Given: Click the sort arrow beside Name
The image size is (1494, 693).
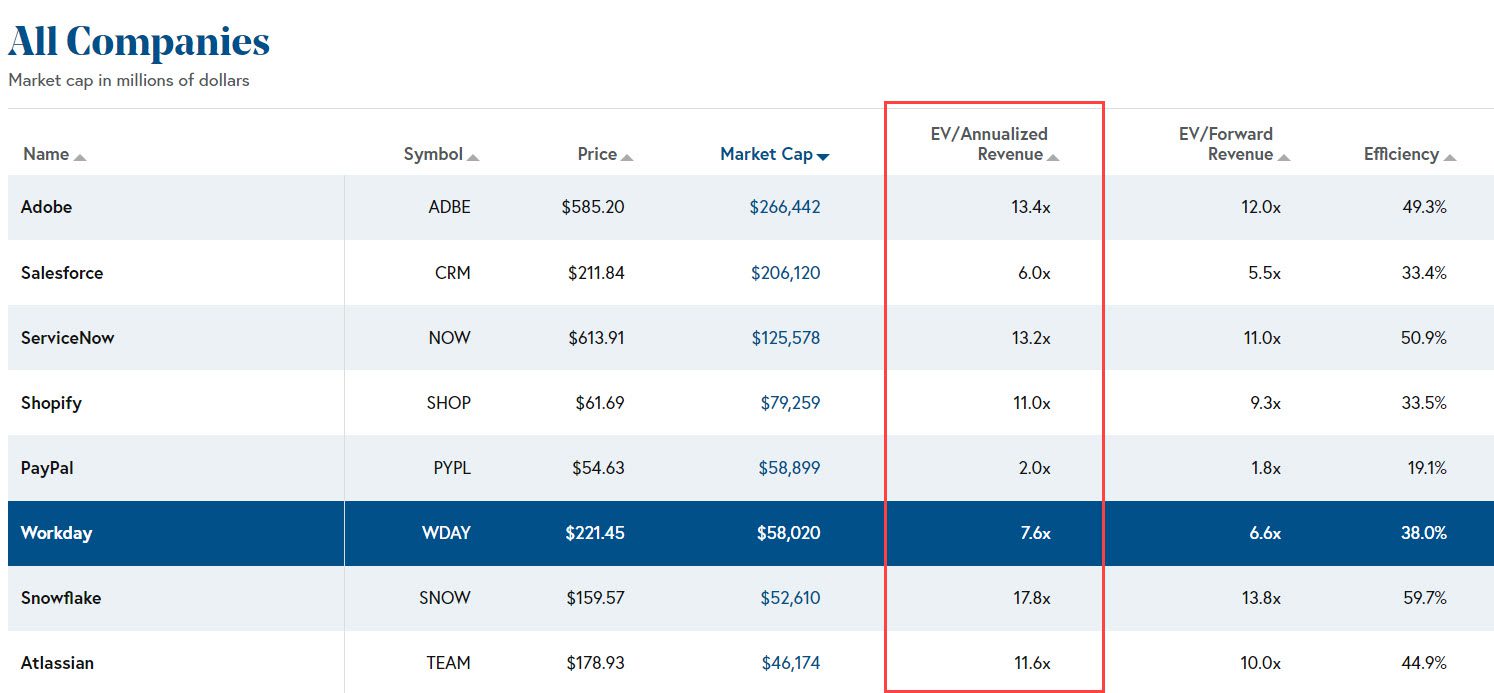Looking at the screenshot, I should click(x=78, y=158).
